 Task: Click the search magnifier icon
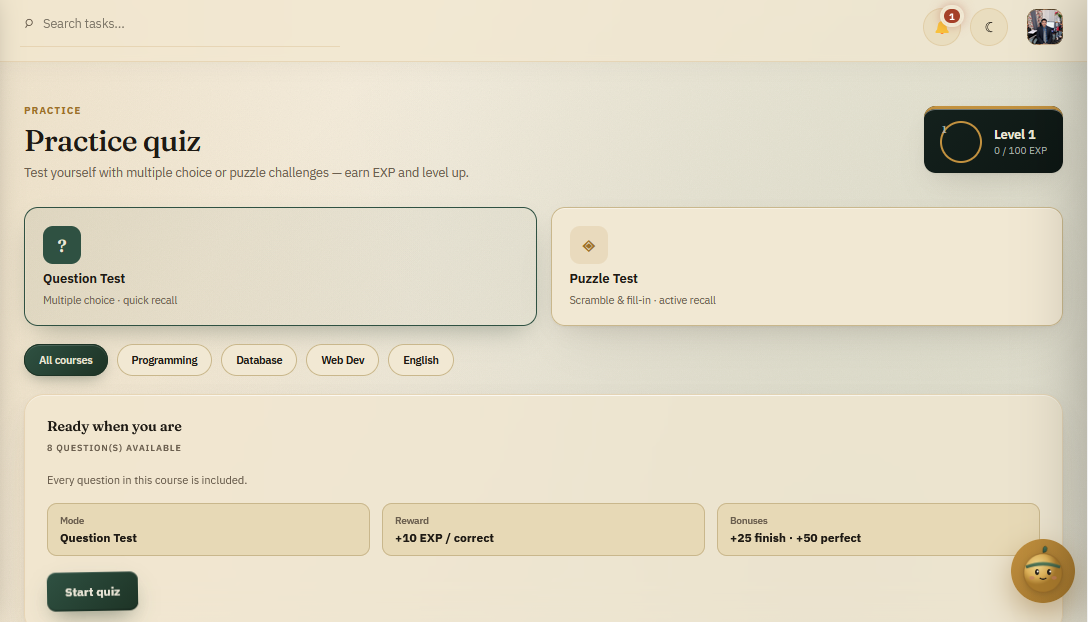point(29,24)
